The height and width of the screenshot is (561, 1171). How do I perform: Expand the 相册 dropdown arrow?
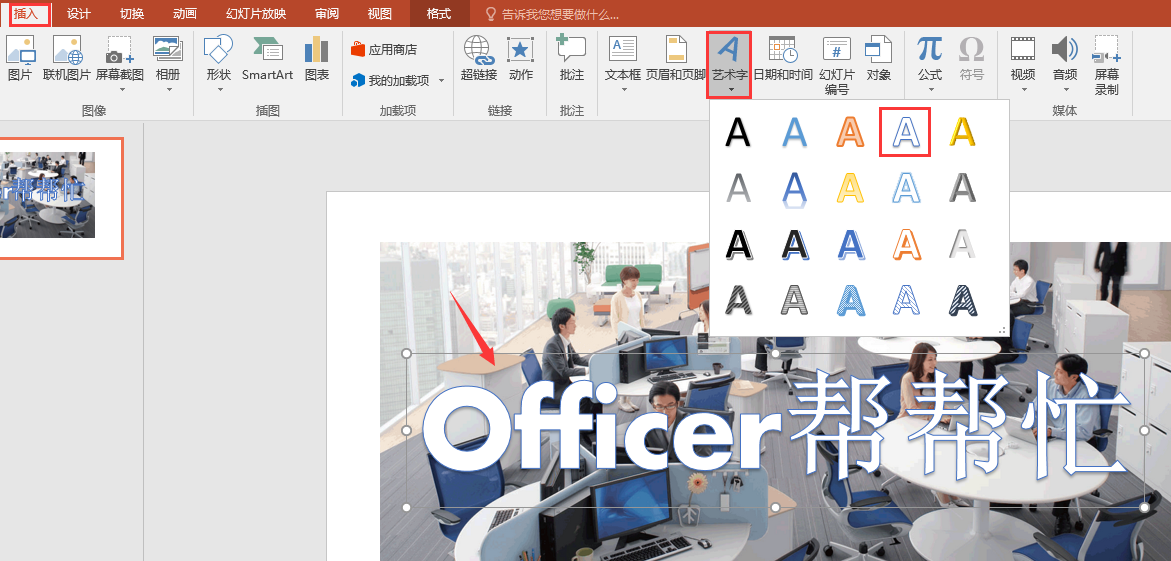click(169, 90)
